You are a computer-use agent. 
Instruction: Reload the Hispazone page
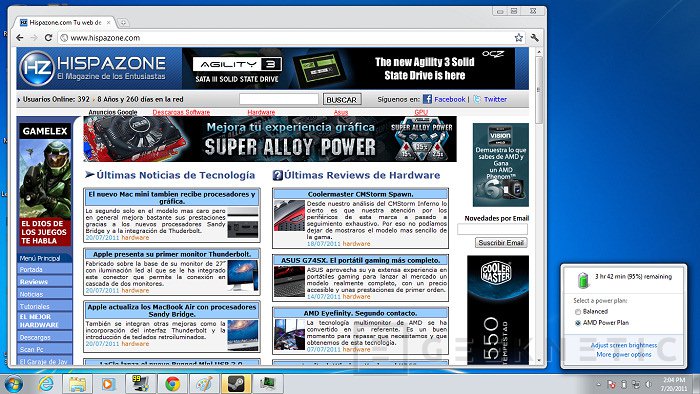[x=48, y=38]
